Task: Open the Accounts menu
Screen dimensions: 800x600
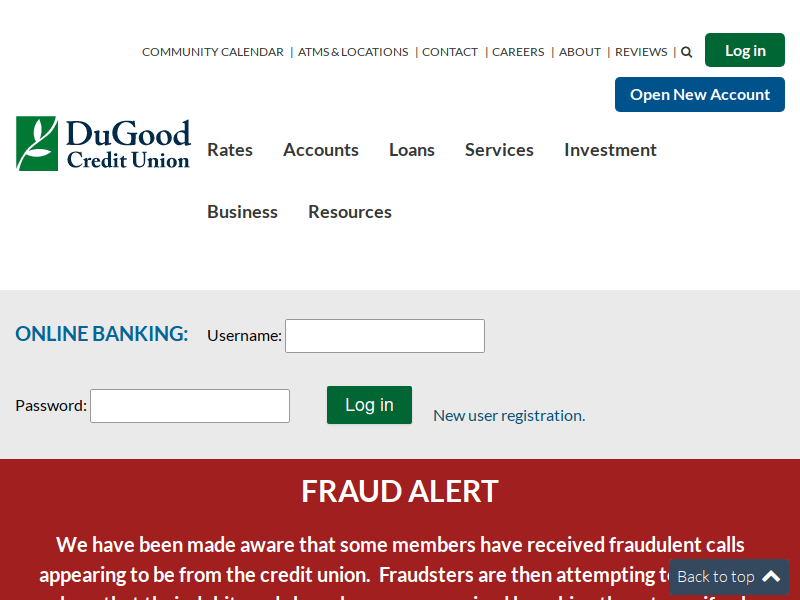Action: 321,150
